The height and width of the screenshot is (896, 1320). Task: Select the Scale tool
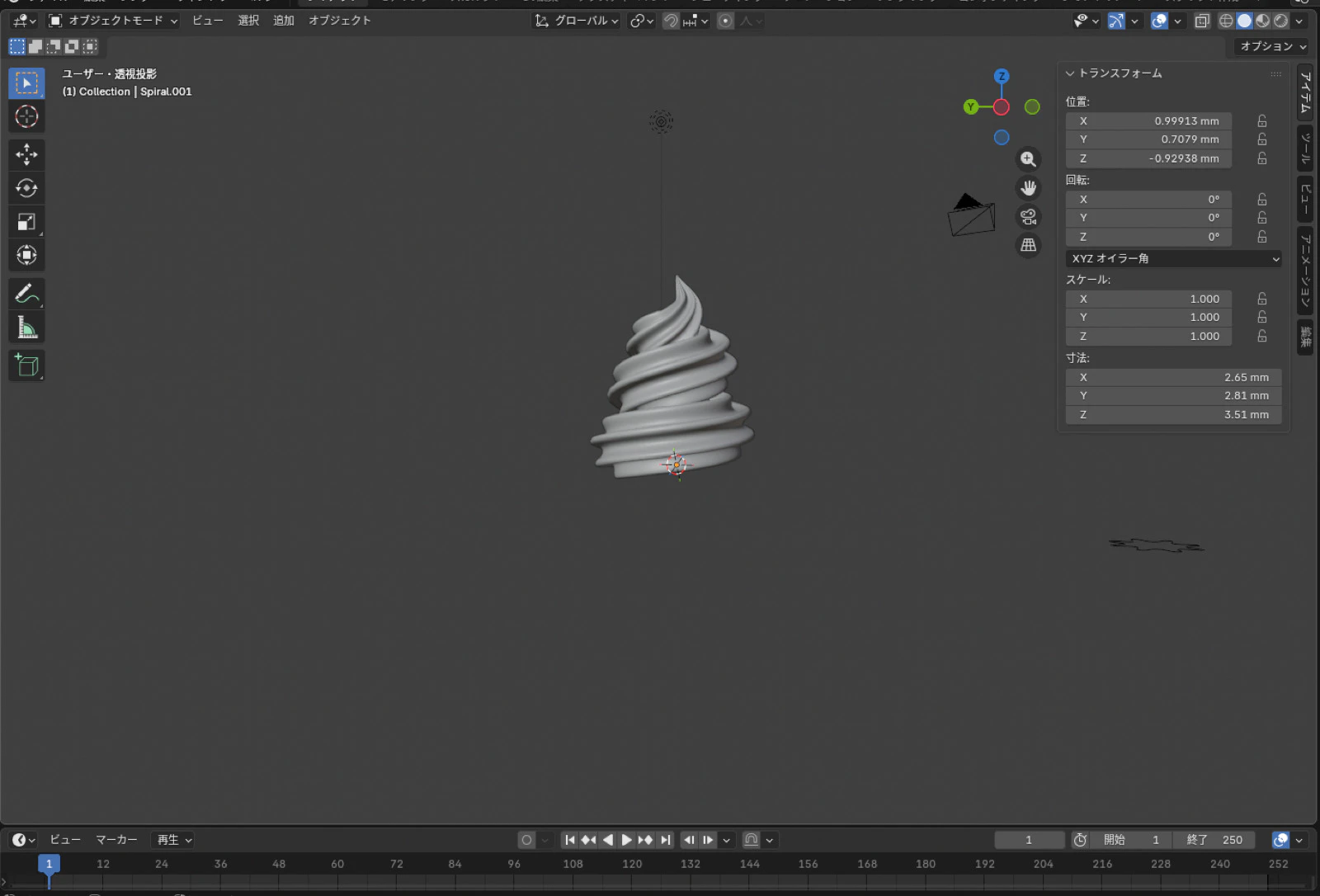[26, 221]
